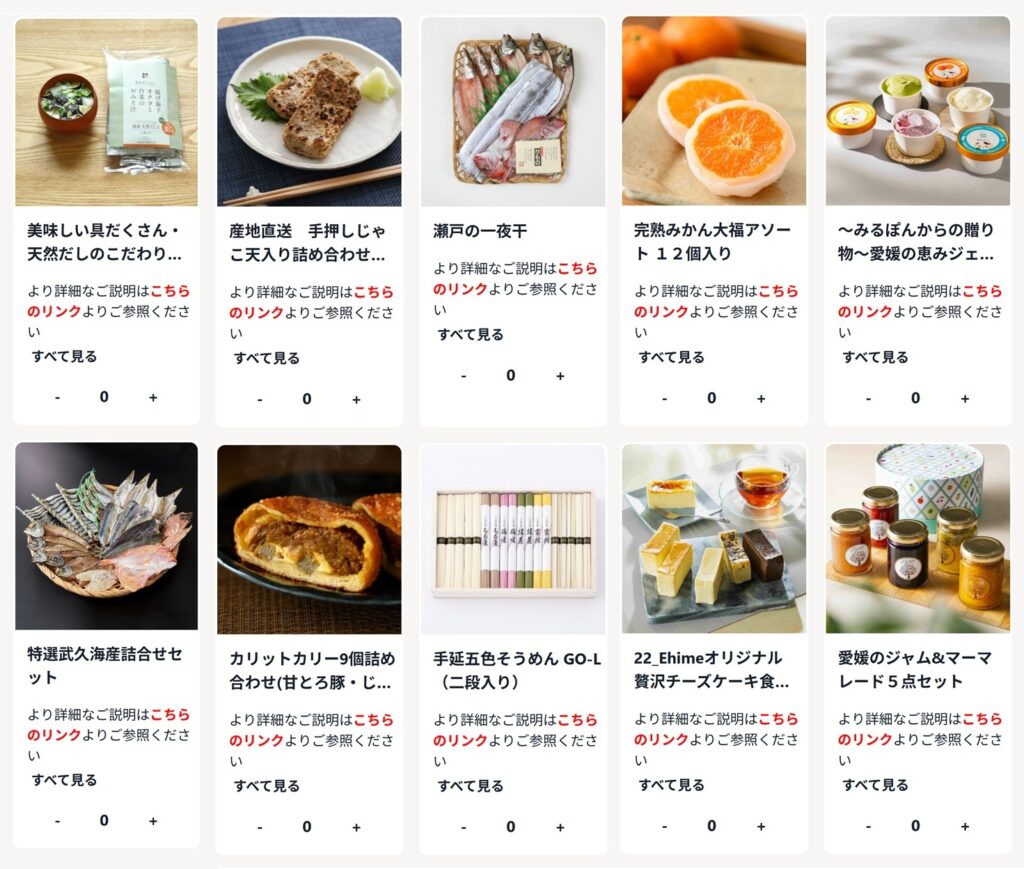The height and width of the screenshot is (869, 1024).
Task: Follow the red link for カリットカリー9個詰め合わせ
Action: pos(312,730)
